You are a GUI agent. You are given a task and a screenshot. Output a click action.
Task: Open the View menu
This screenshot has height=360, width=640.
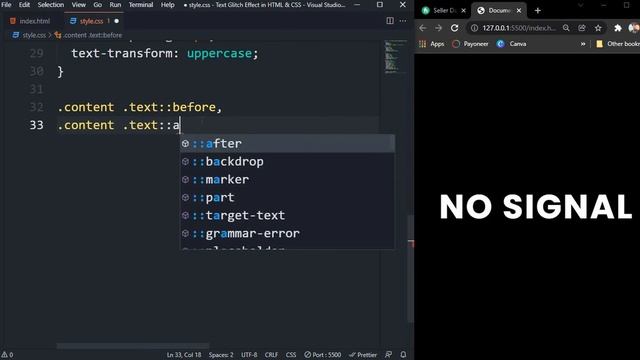(x=79, y=5)
